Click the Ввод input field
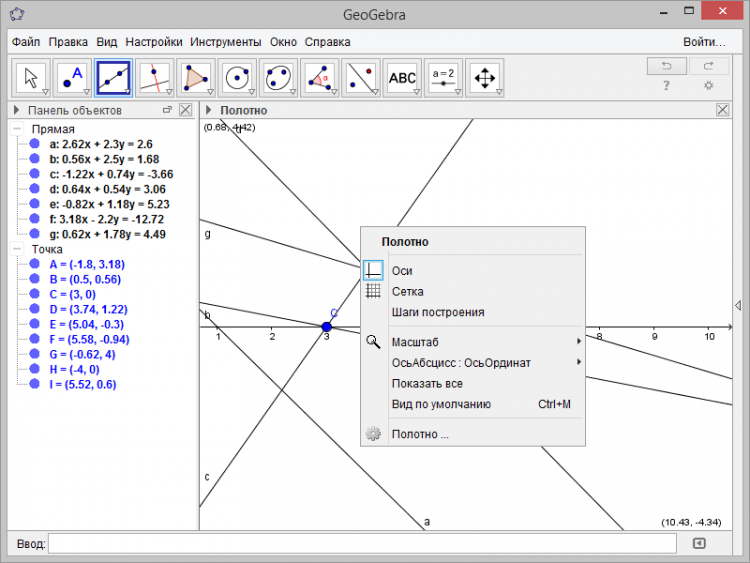750x563 pixels. pyautogui.click(x=362, y=543)
